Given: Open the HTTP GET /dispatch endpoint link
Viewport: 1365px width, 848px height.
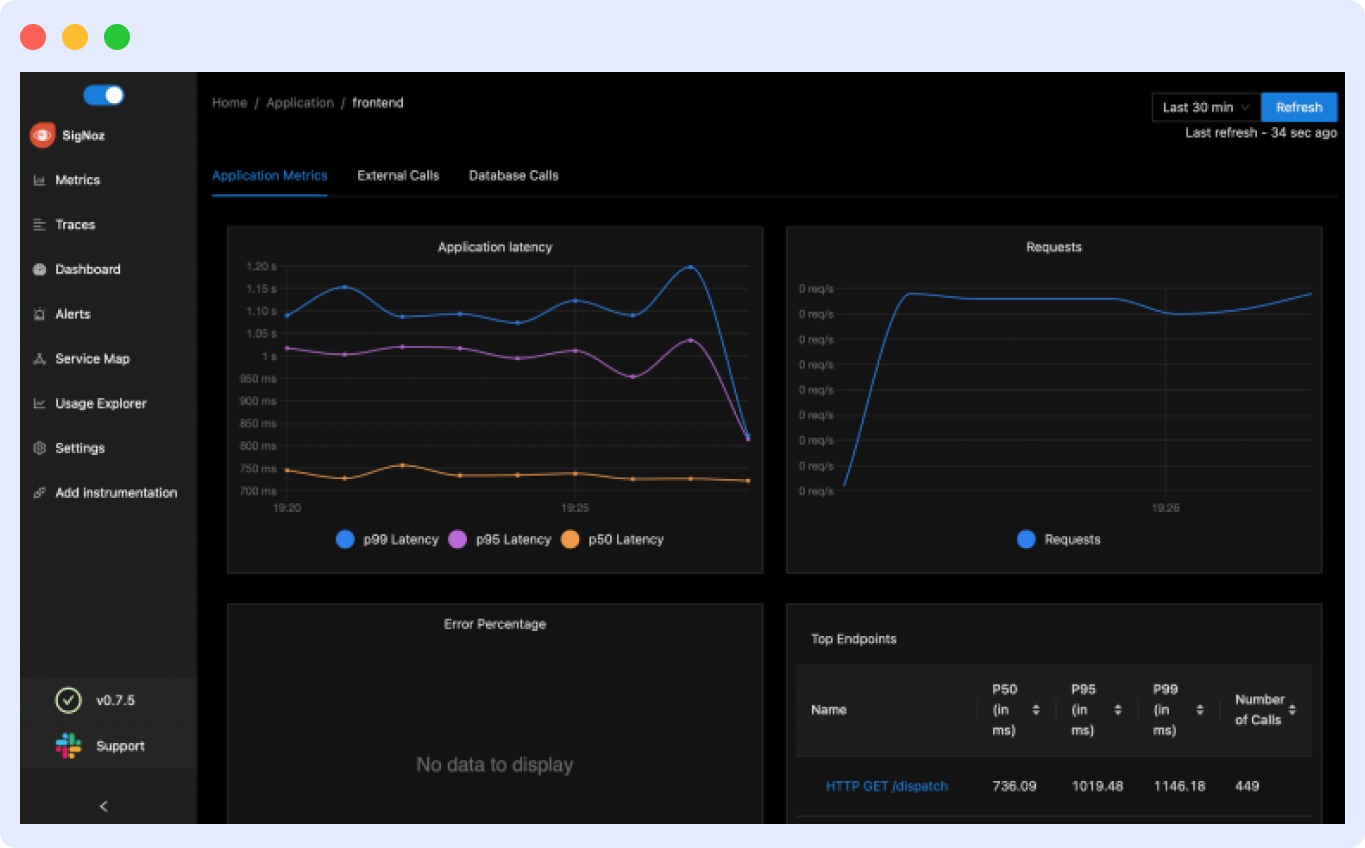Looking at the screenshot, I should click(885, 786).
